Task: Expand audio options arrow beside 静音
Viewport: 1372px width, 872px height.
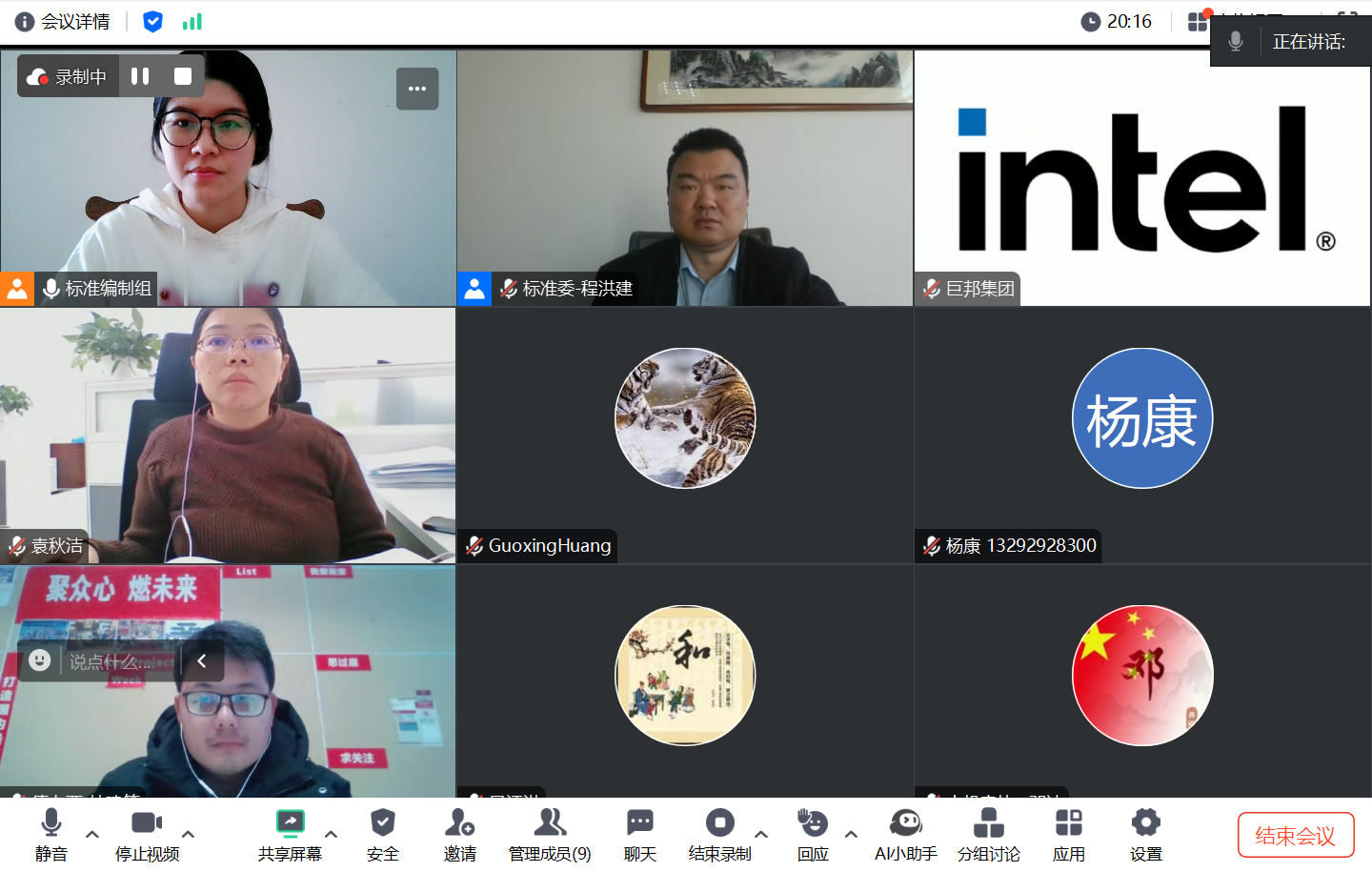Action: [92, 835]
